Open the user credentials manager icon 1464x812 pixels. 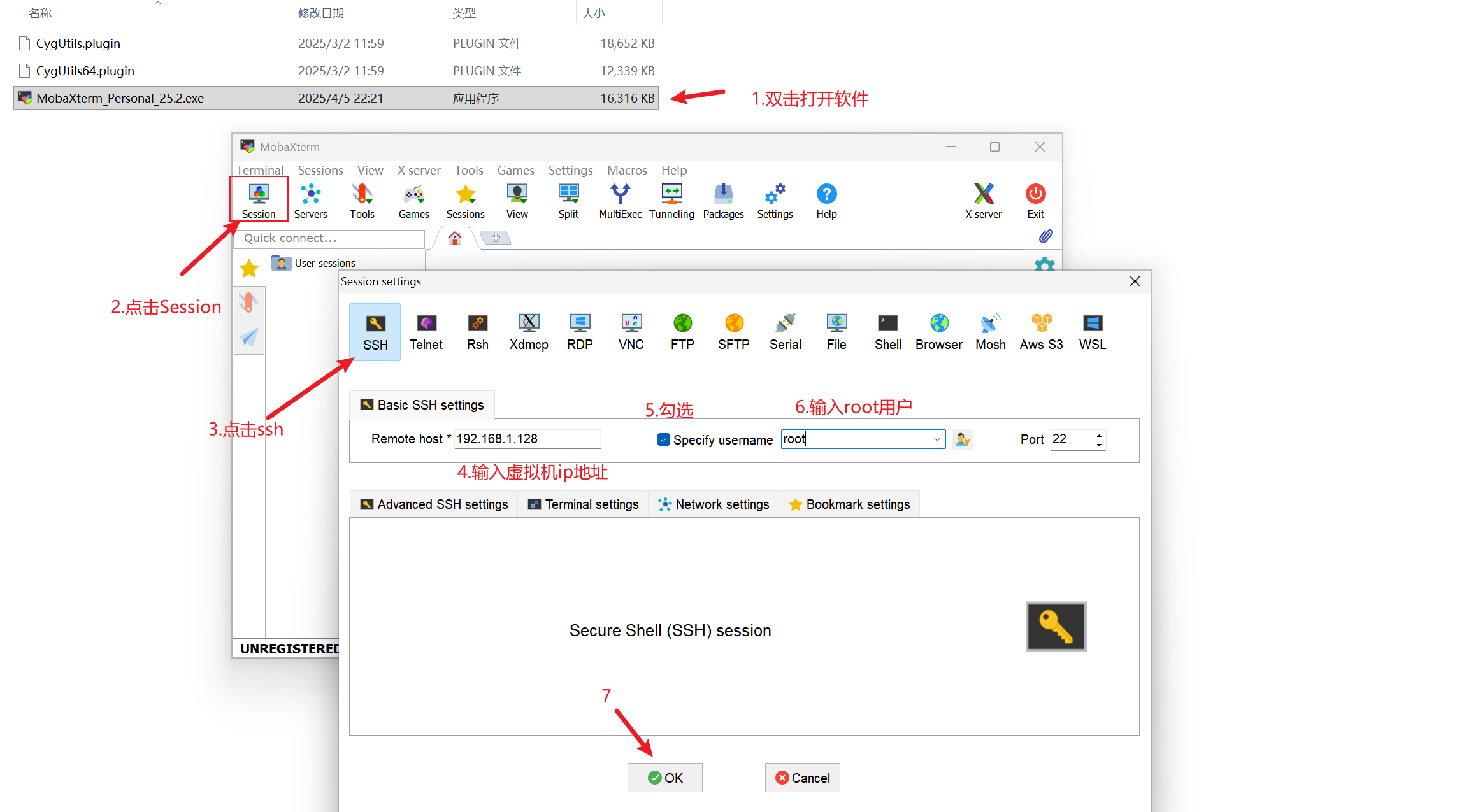963,439
